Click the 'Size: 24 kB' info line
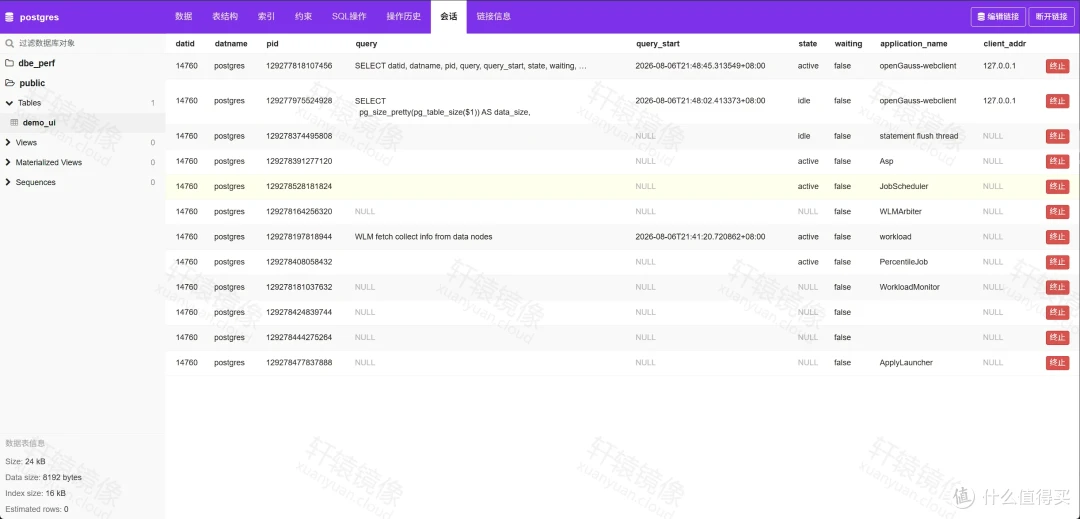The height and width of the screenshot is (519, 1080). [25, 461]
